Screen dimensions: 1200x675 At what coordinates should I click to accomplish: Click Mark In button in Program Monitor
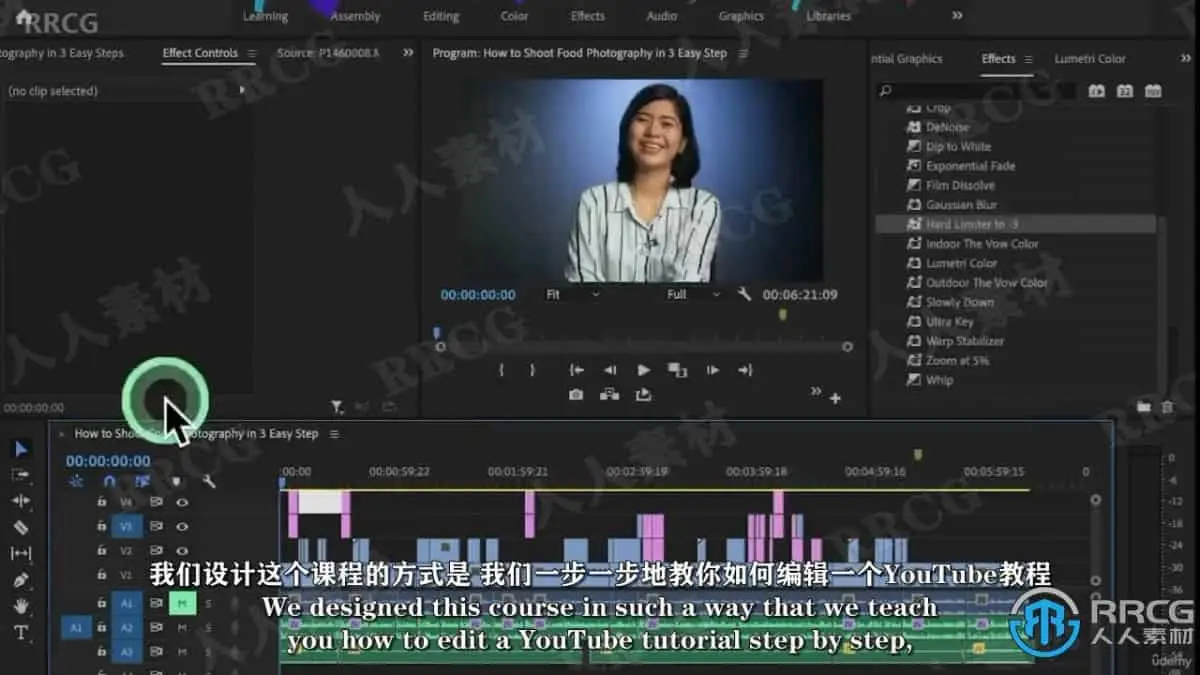[x=502, y=370]
